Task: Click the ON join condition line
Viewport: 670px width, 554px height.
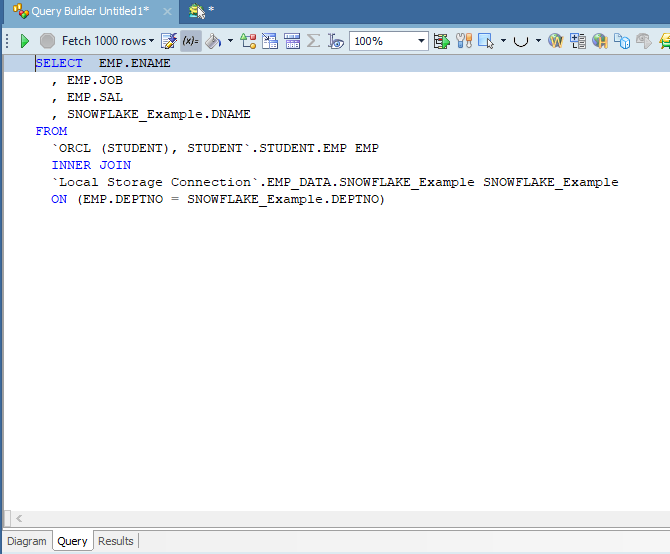Action: click(x=218, y=199)
